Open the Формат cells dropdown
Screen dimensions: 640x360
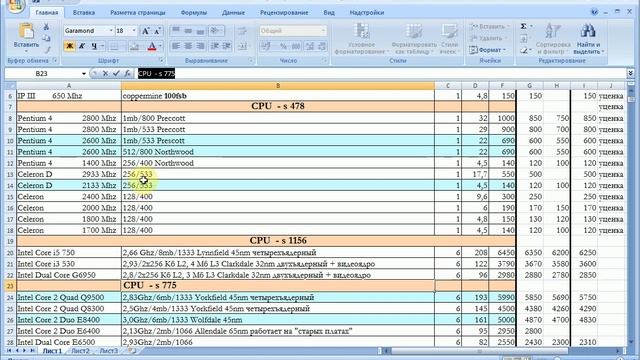[488, 50]
